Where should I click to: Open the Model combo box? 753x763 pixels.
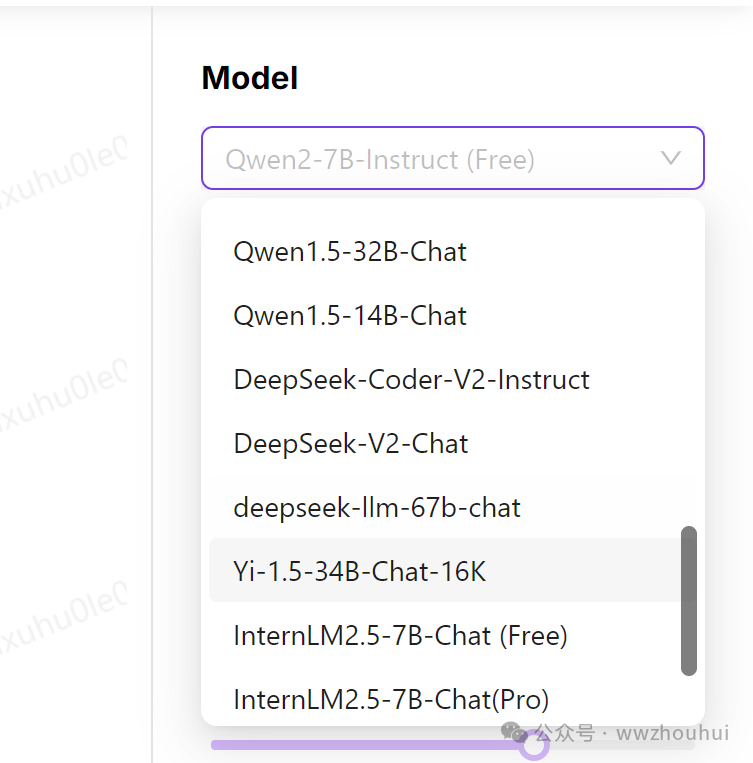(x=452, y=158)
